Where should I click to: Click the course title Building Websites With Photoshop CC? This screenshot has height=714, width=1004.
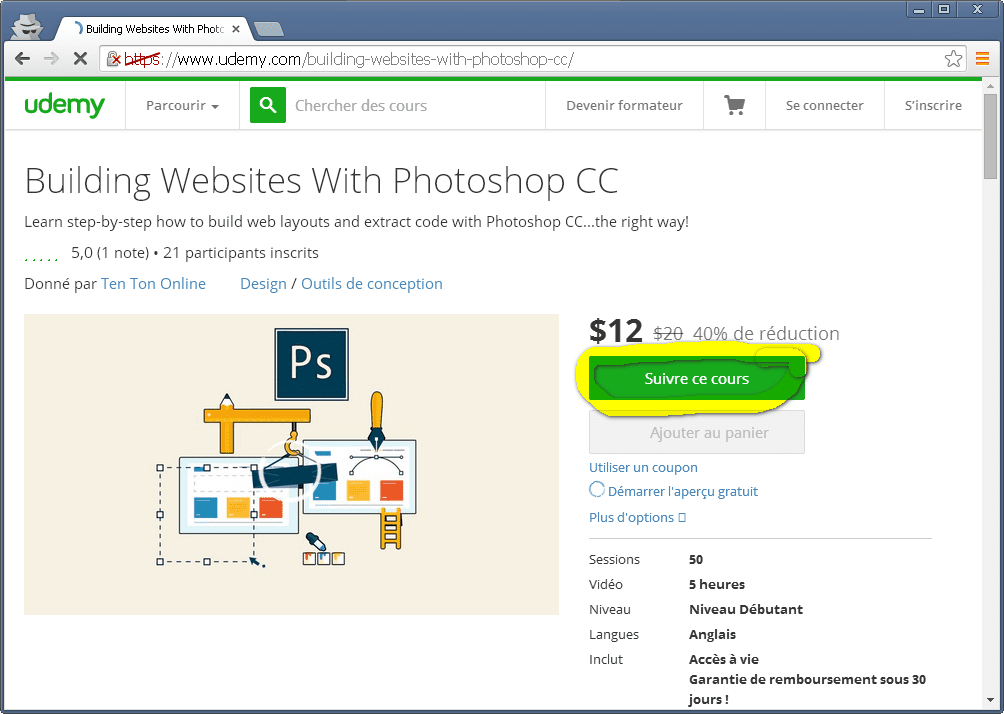coord(321,181)
